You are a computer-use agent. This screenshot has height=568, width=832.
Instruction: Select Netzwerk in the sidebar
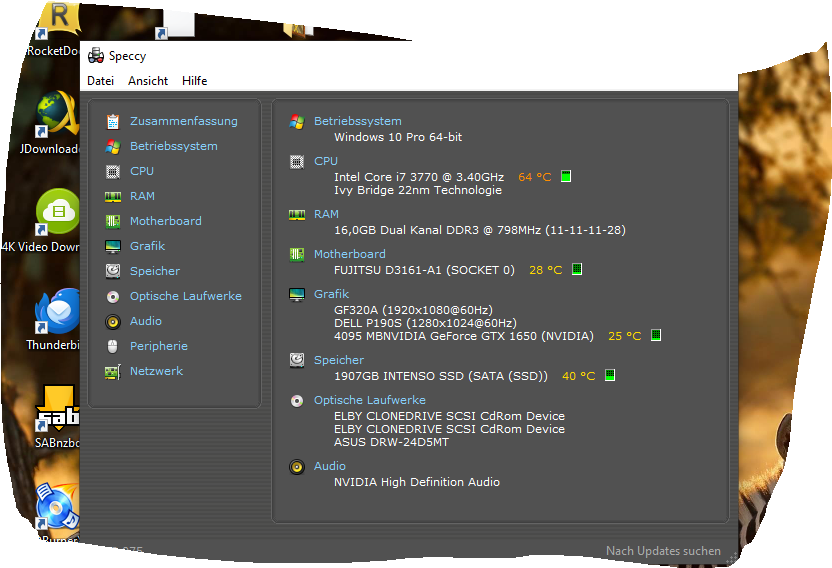156,371
